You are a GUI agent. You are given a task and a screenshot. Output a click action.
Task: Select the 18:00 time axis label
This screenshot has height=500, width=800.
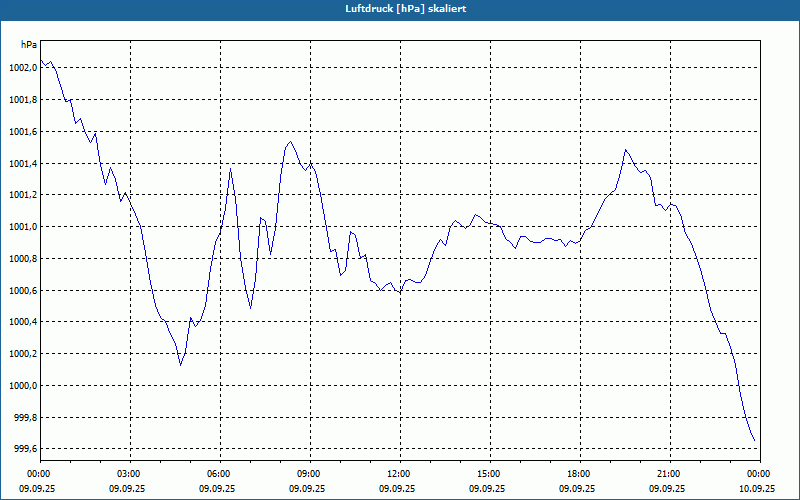point(578,474)
